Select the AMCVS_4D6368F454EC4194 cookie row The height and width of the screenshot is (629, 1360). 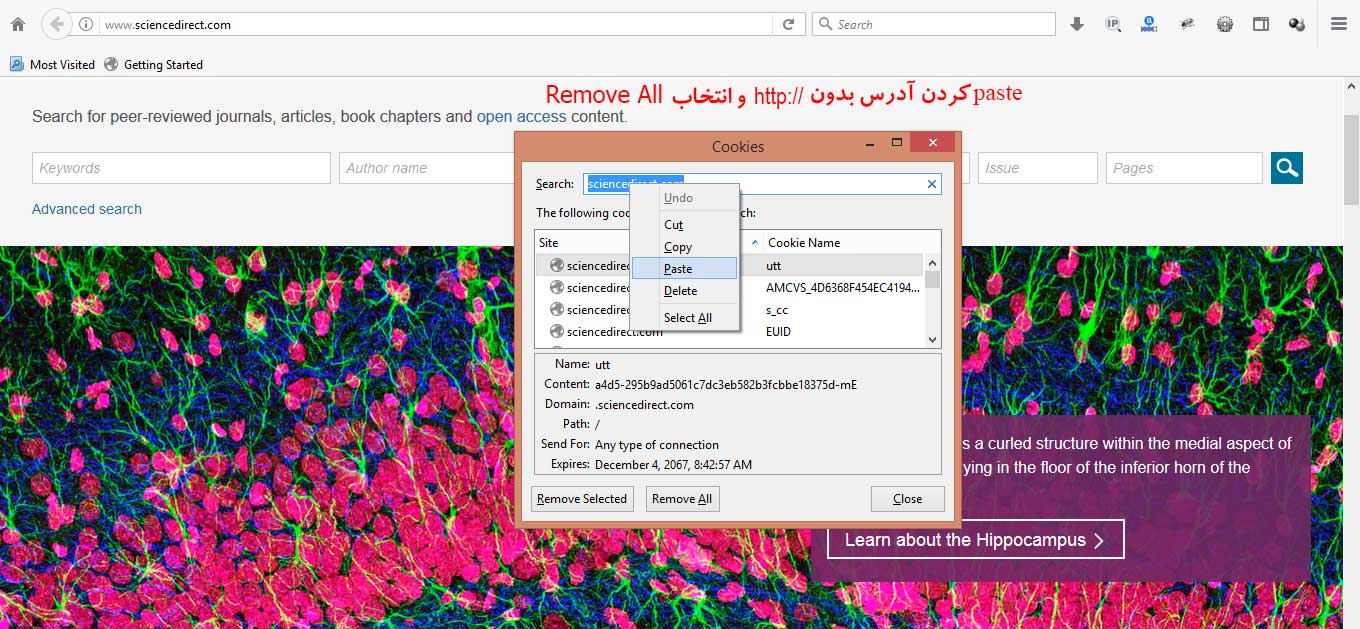[x=729, y=287]
